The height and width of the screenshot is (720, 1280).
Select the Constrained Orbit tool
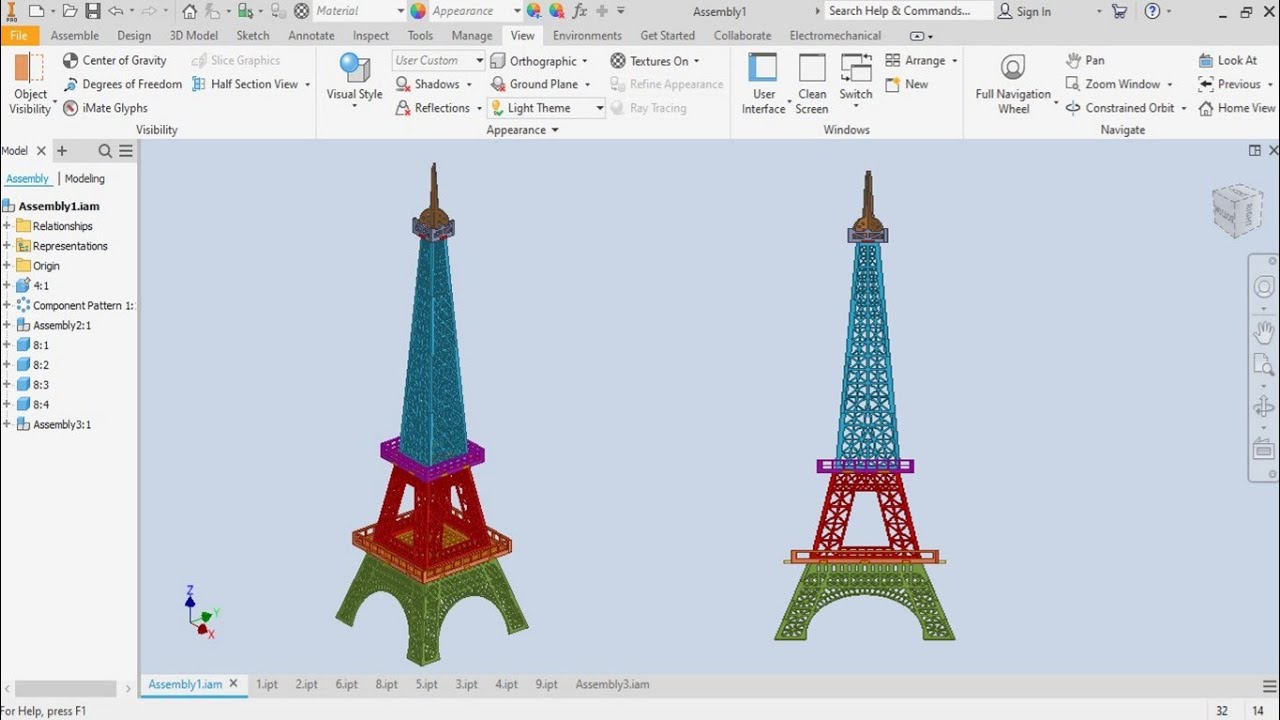[1120, 108]
